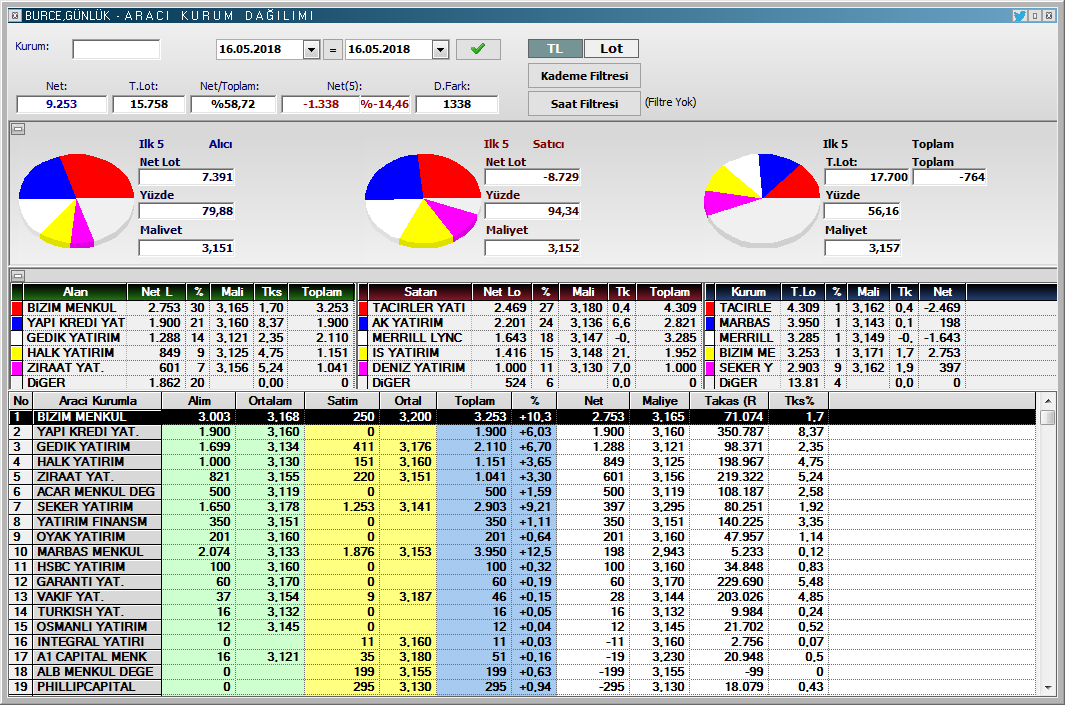Click the Ilk 5 Alıcı pie chart
Image resolution: width=1065 pixels, height=705 pixels.
pyautogui.click(x=76, y=201)
